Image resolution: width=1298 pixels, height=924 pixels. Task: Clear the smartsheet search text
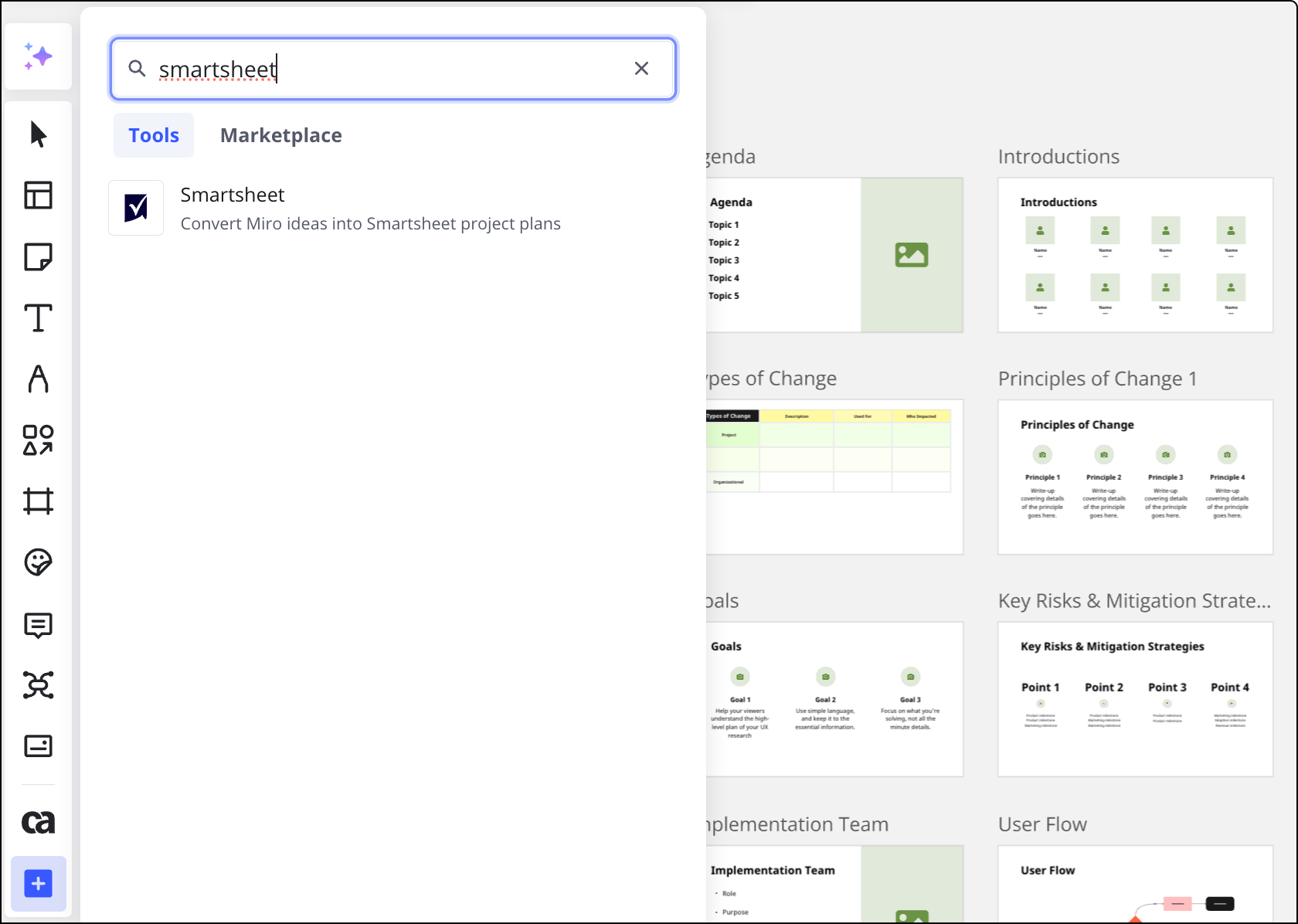[641, 69]
